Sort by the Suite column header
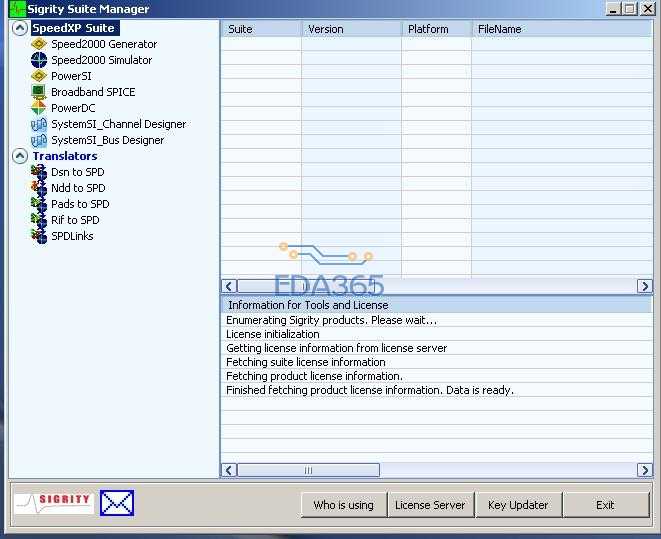This screenshot has height=539, width=661. [261, 29]
